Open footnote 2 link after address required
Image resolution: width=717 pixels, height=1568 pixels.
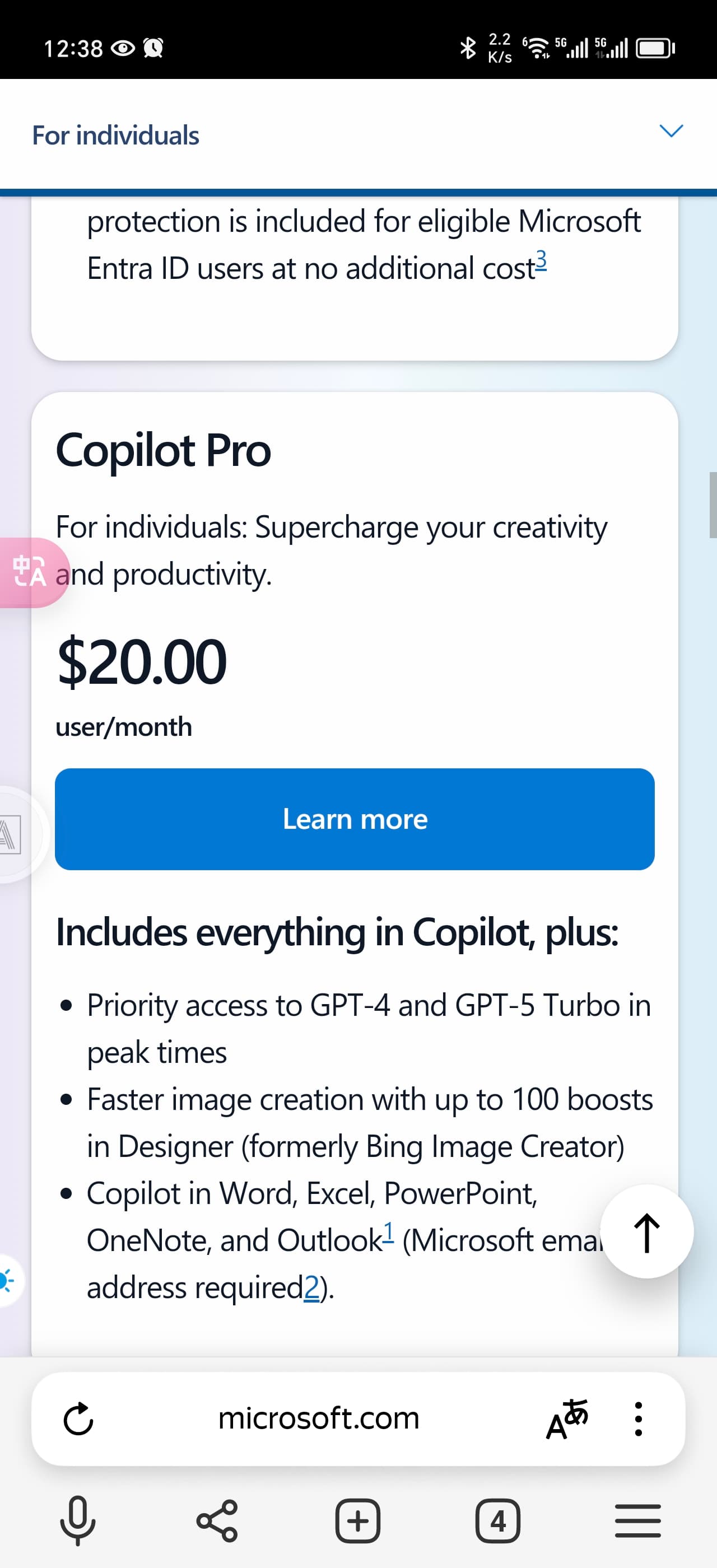[x=311, y=1287]
